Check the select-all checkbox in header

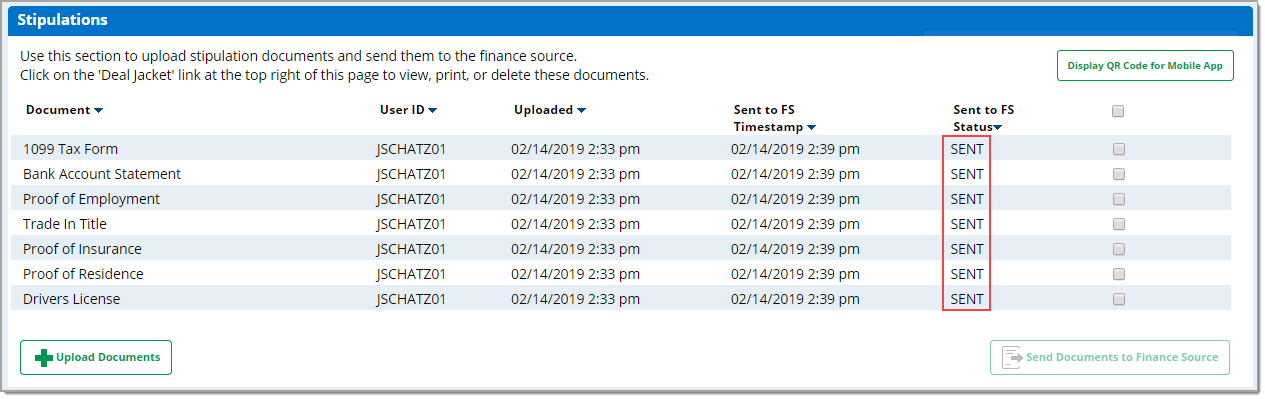(x=1118, y=111)
